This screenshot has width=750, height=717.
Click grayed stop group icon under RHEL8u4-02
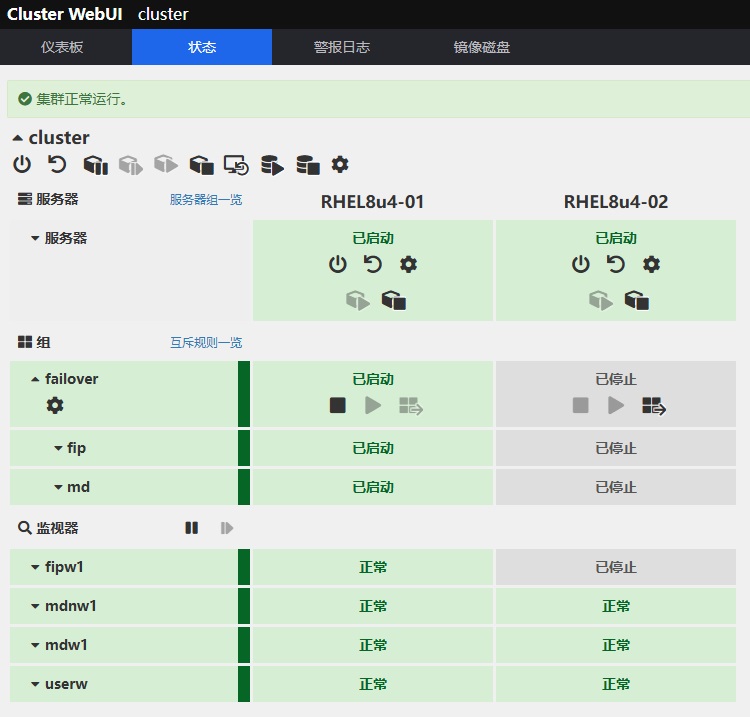pos(581,405)
